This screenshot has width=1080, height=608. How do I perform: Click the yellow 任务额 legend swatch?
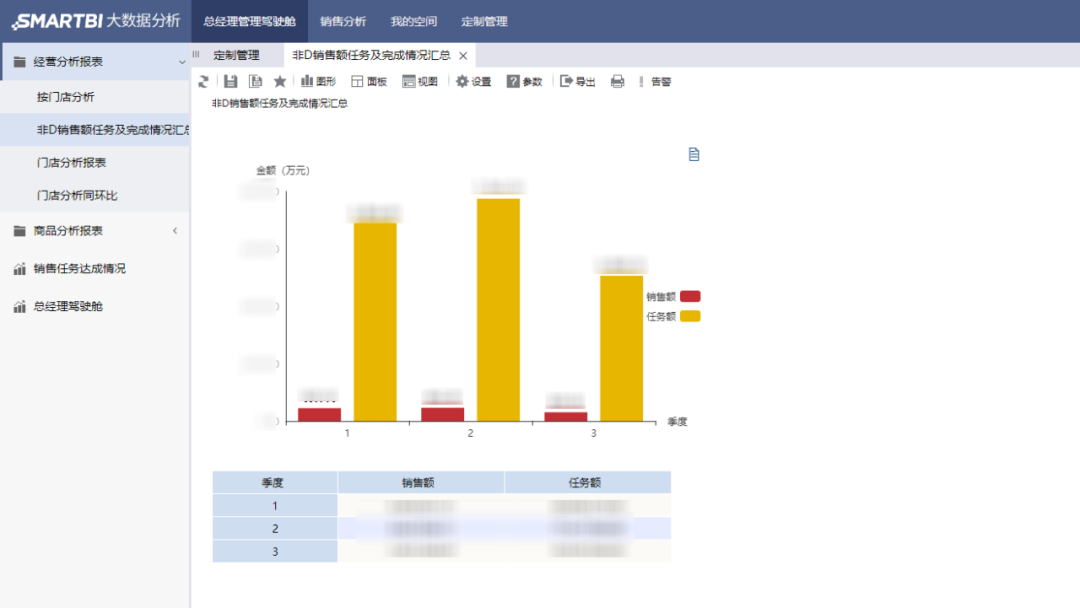(689, 316)
